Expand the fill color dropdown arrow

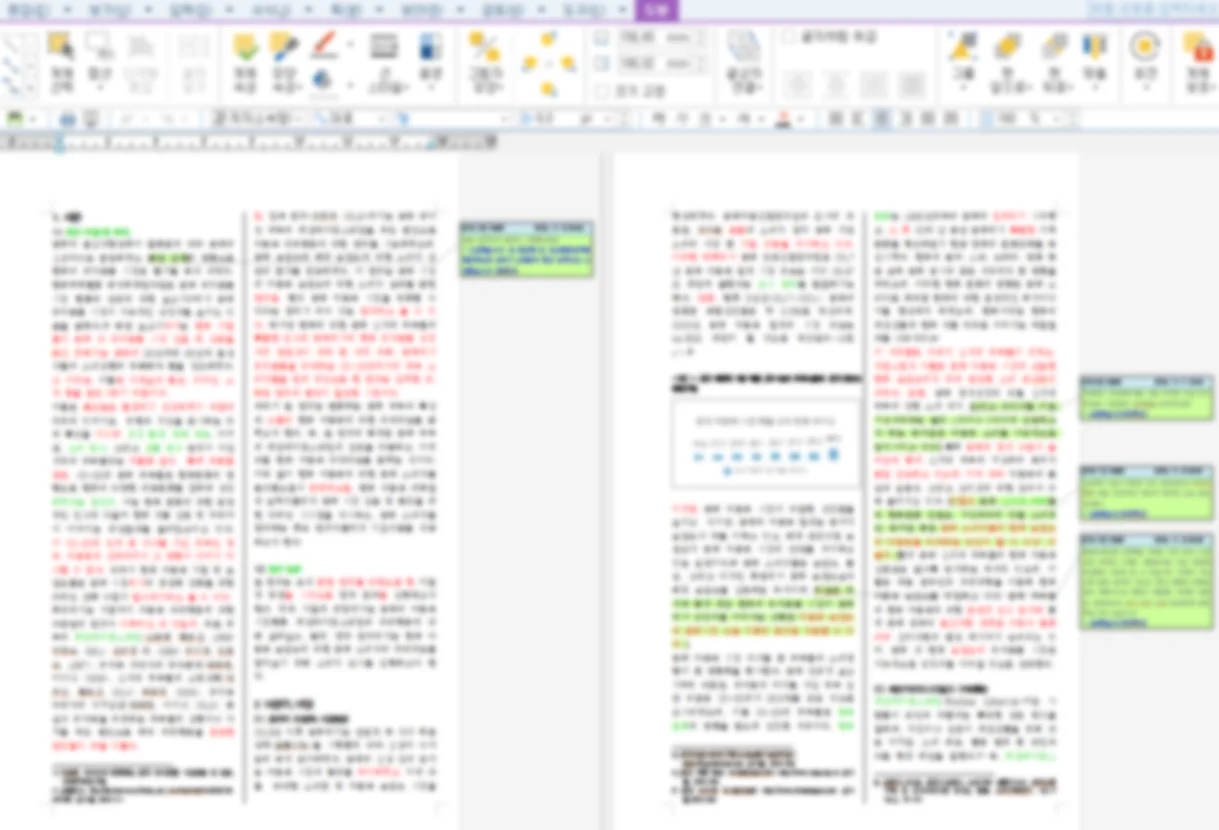(x=349, y=82)
